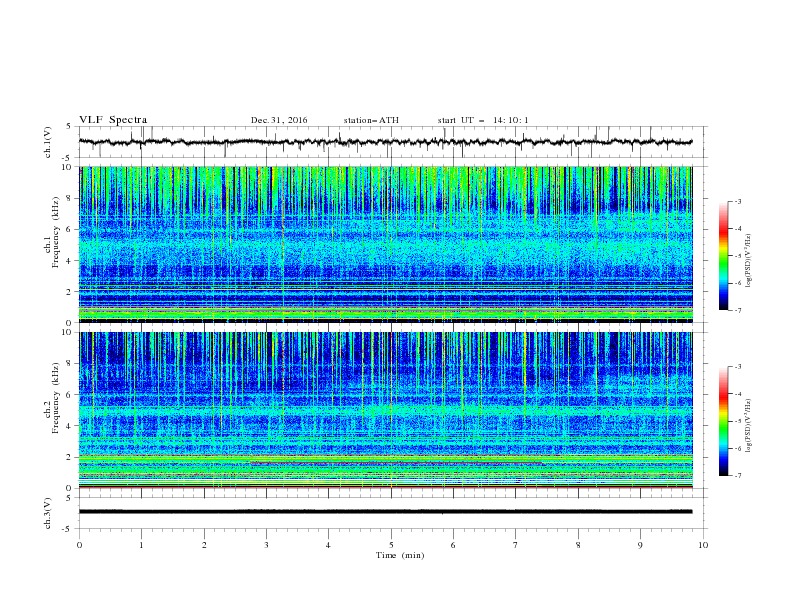792x612 pixels.
Task: Click time axis tick label "0"
Action: coord(79,545)
